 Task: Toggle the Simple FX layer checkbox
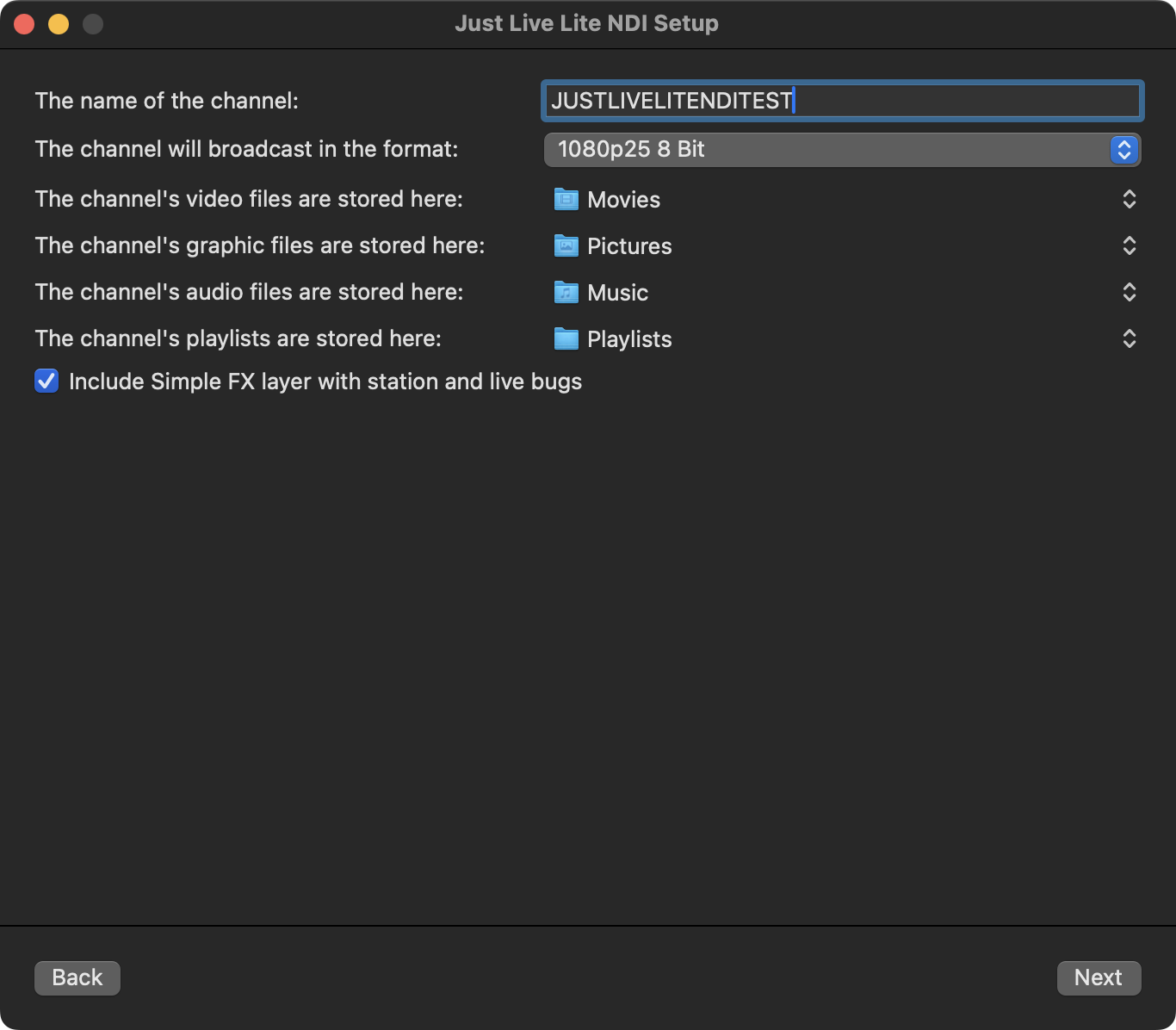tap(46, 381)
